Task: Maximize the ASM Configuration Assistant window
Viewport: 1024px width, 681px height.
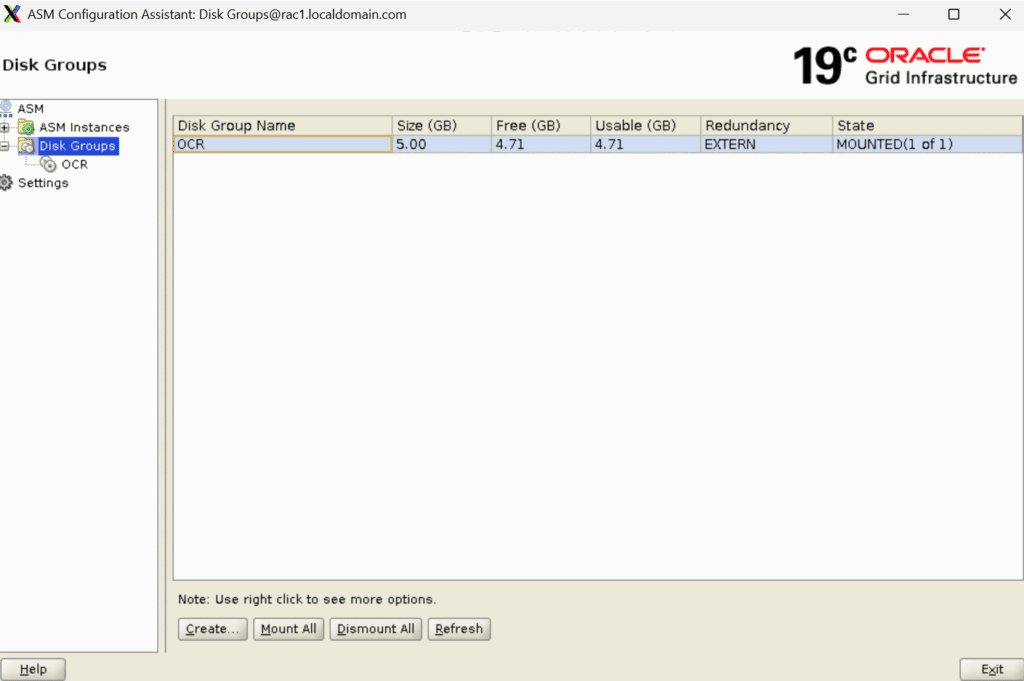Action: pyautogui.click(x=953, y=15)
